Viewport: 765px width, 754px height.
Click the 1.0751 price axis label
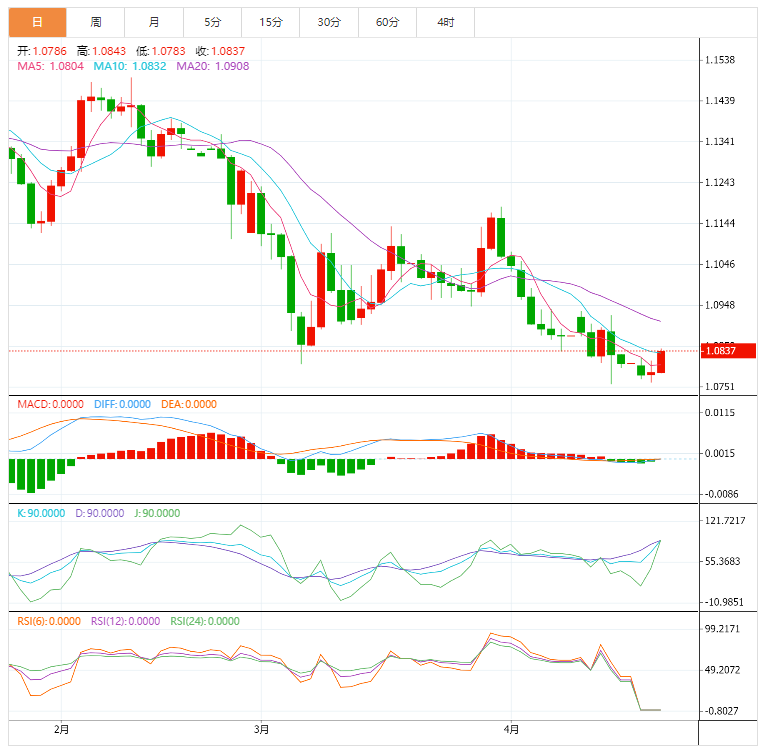coord(720,387)
